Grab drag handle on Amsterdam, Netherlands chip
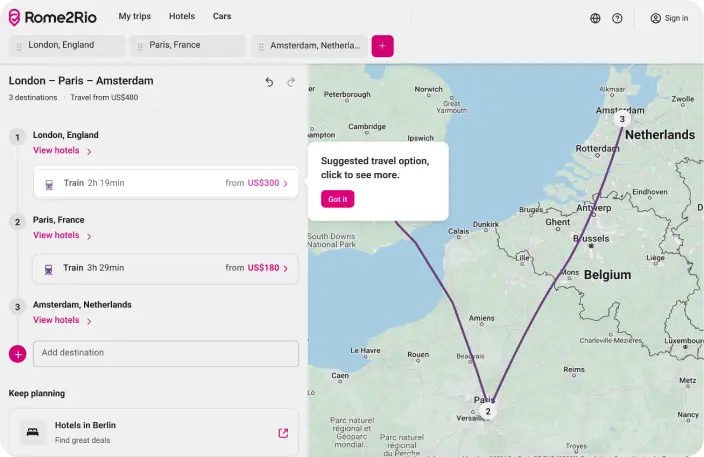 (x=261, y=47)
